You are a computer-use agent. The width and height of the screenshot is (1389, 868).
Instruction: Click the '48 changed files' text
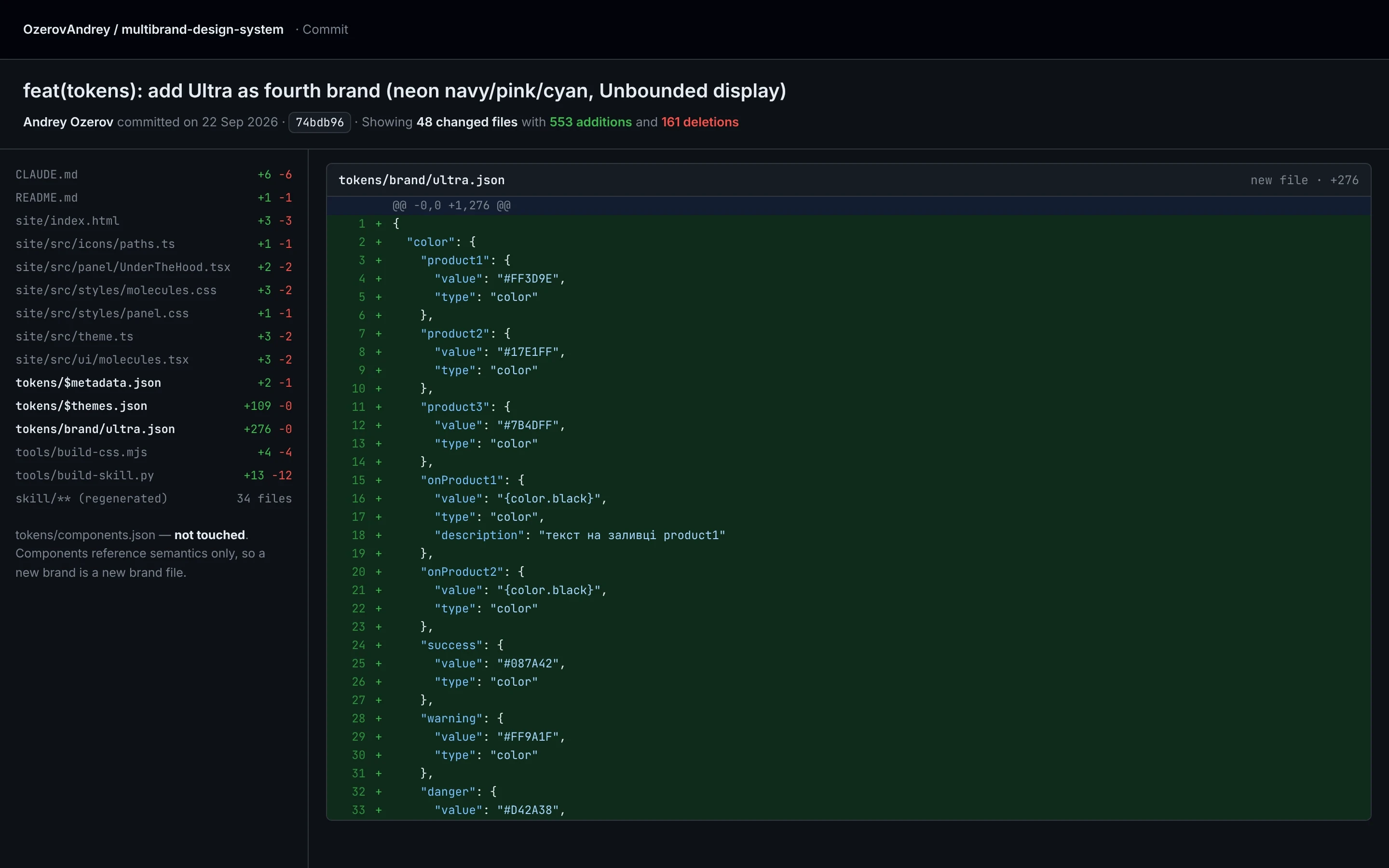pos(467,122)
